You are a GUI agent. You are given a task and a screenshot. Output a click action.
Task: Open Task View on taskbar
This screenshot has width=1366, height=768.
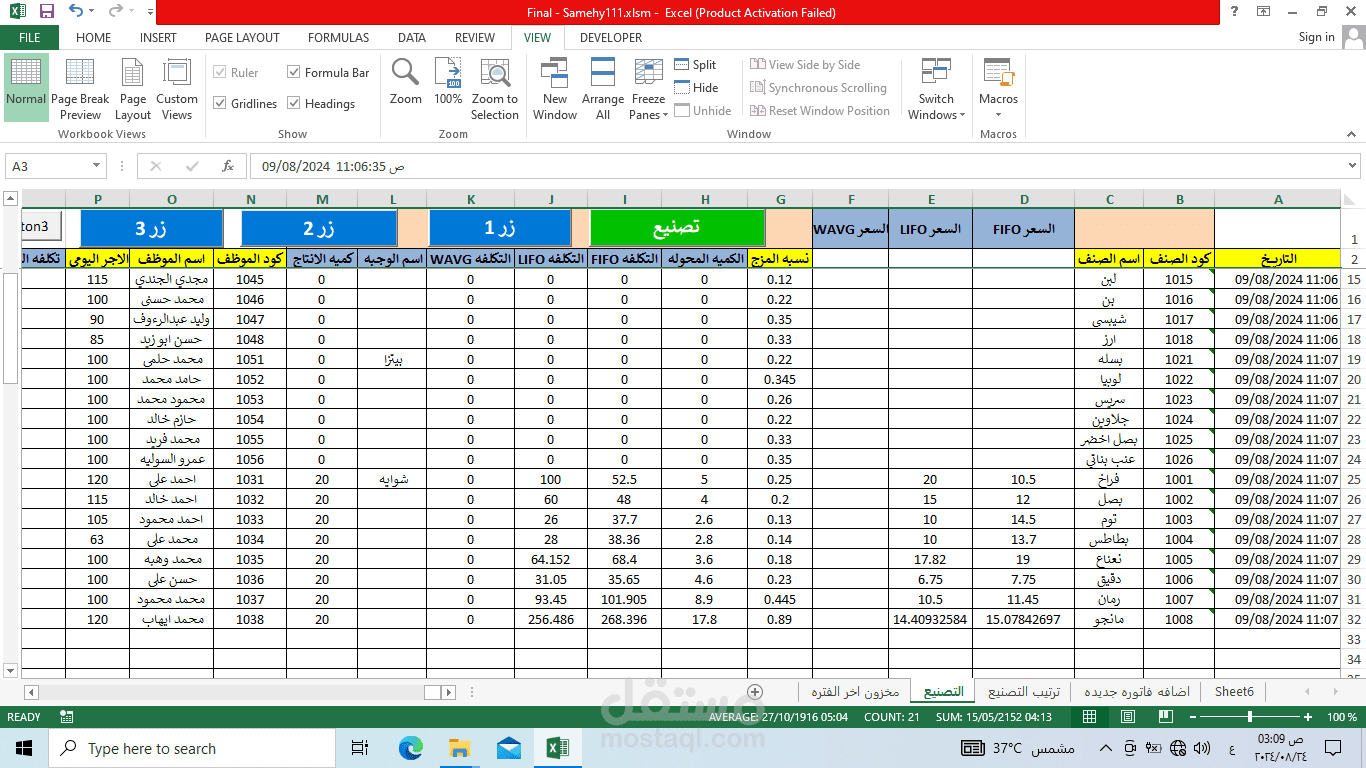click(x=361, y=748)
